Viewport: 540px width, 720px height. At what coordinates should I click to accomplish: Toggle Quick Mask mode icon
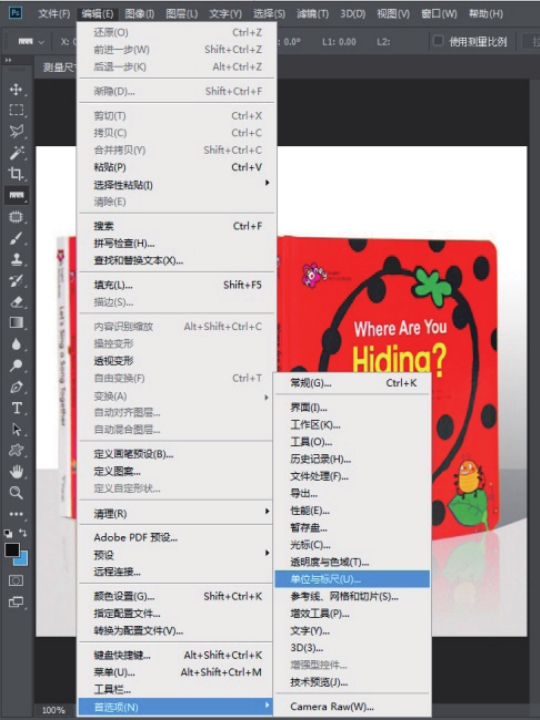pos(16,581)
